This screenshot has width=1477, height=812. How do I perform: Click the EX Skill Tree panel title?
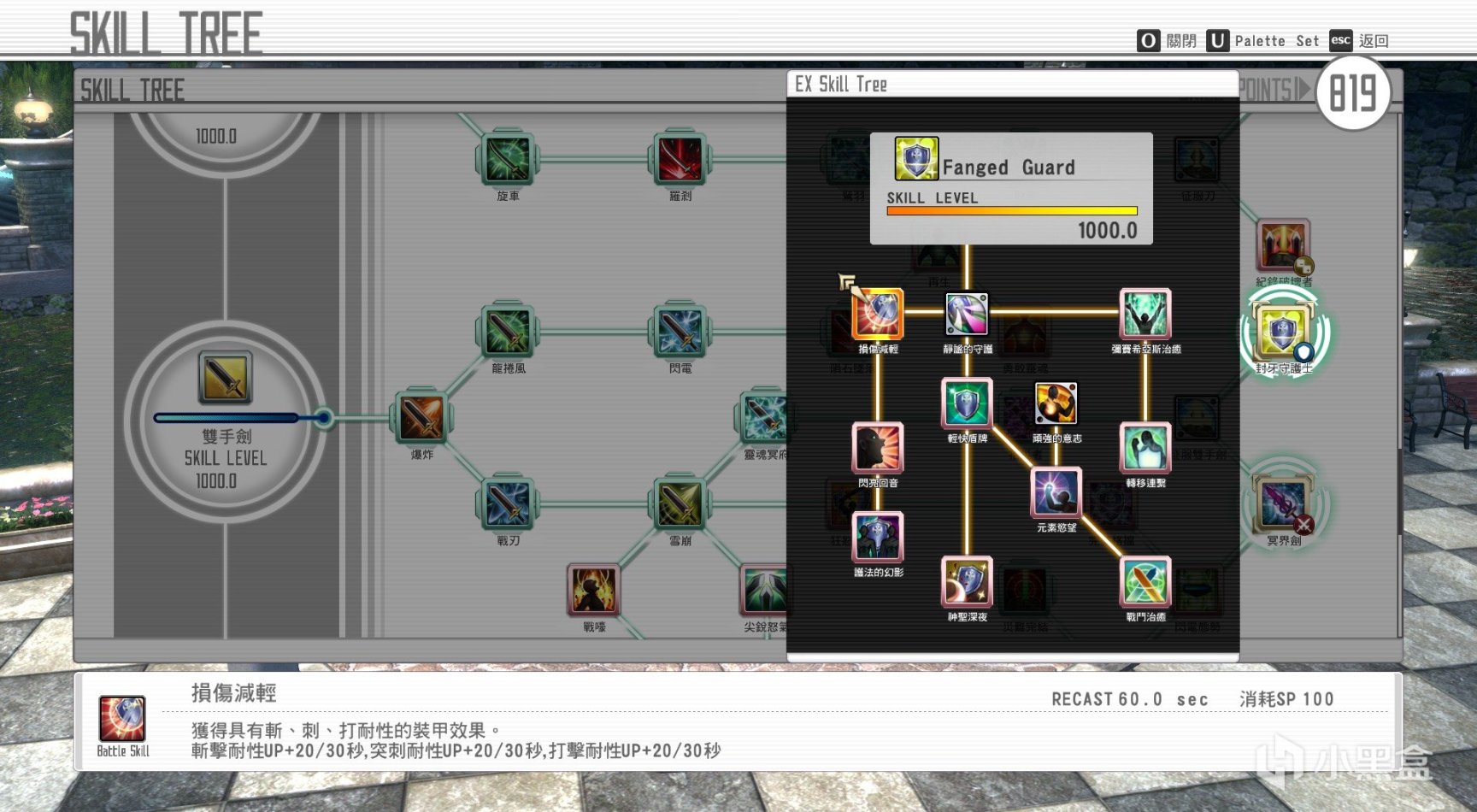(x=841, y=84)
